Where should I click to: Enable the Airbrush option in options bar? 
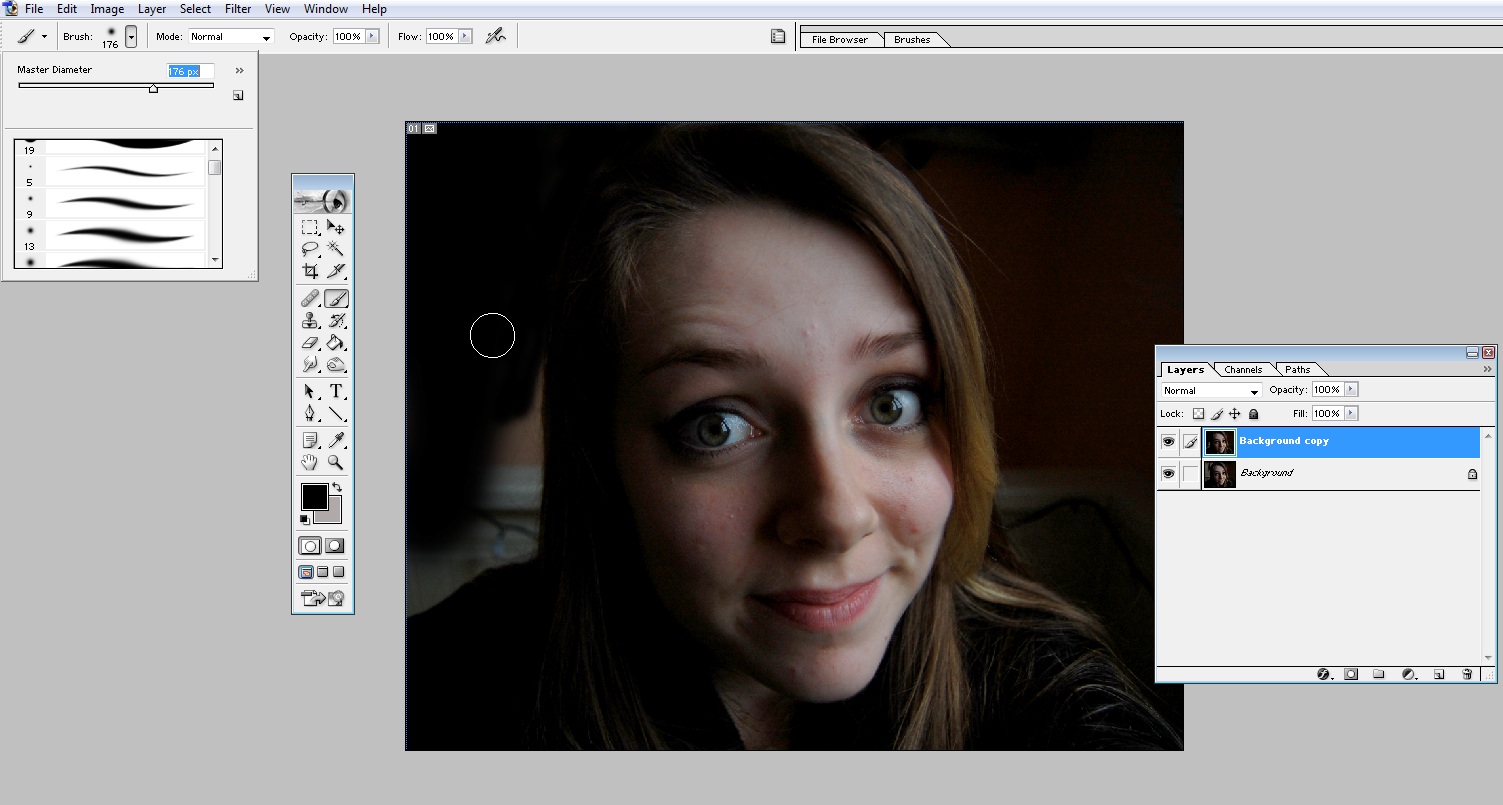pos(495,36)
